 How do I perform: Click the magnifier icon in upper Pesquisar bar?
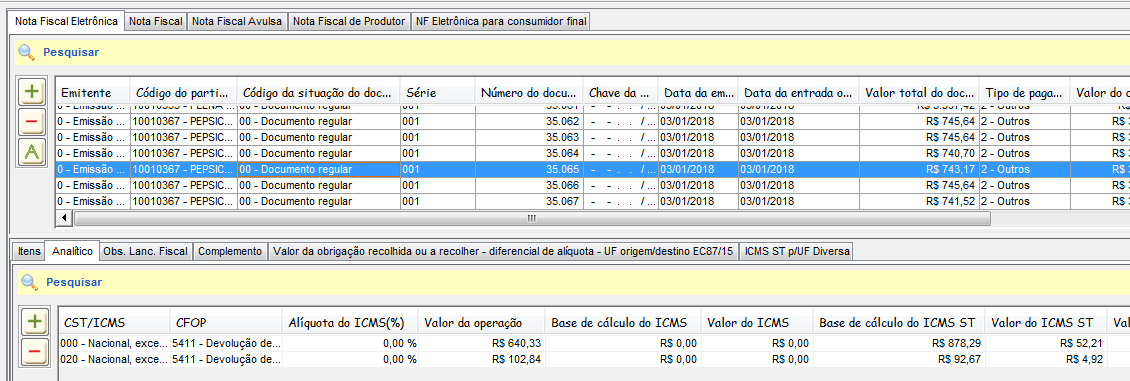pos(26,52)
